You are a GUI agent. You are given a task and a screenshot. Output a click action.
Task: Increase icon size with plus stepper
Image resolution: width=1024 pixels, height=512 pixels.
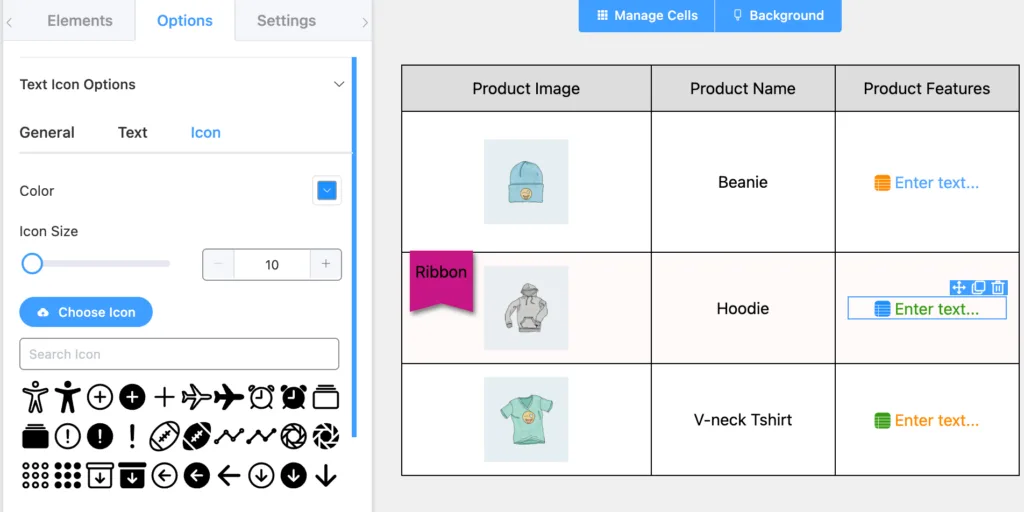point(326,264)
